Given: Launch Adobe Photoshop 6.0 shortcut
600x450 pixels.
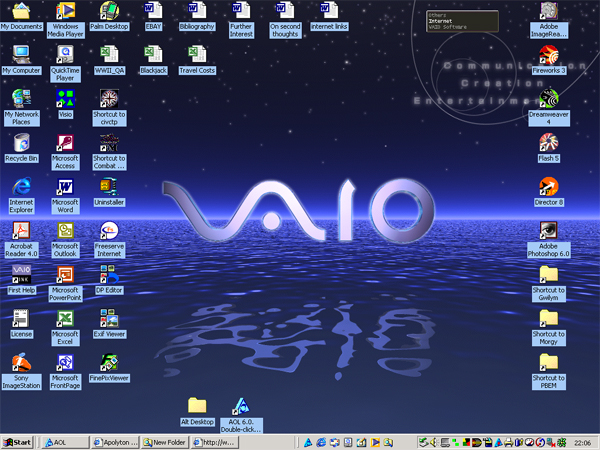Looking at the screenshot, I should (549, 231).
